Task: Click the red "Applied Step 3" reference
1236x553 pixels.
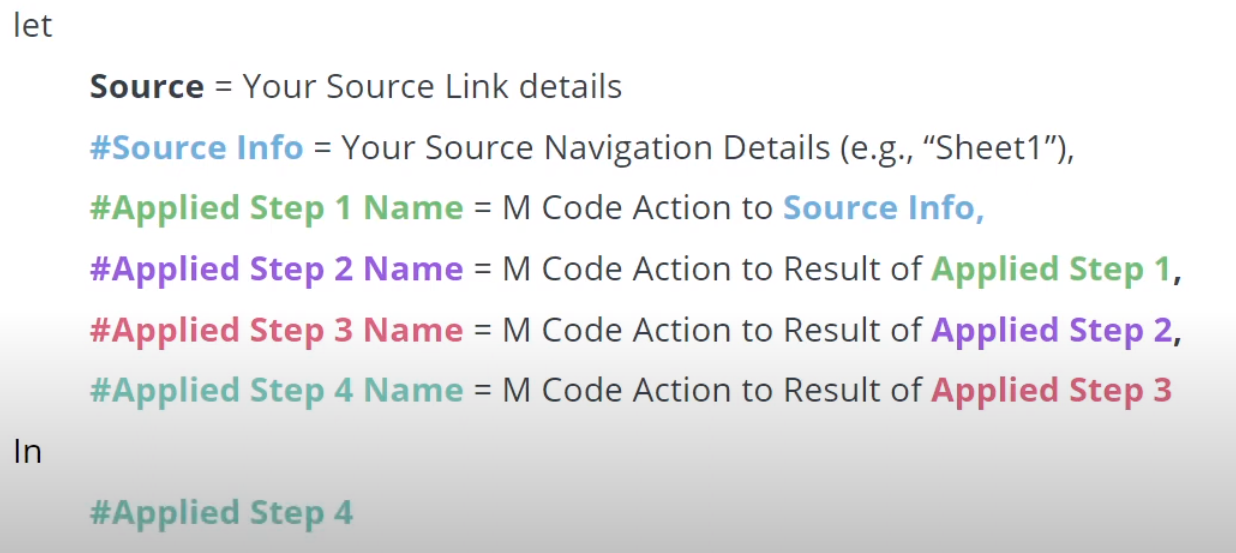Action: (x=1051, y=391)
